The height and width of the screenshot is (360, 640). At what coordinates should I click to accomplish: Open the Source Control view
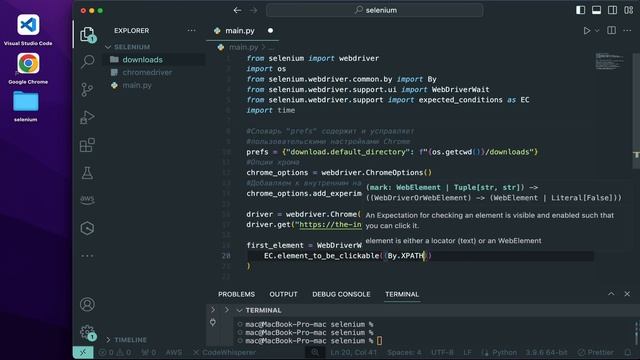click(x=87, y=89)
